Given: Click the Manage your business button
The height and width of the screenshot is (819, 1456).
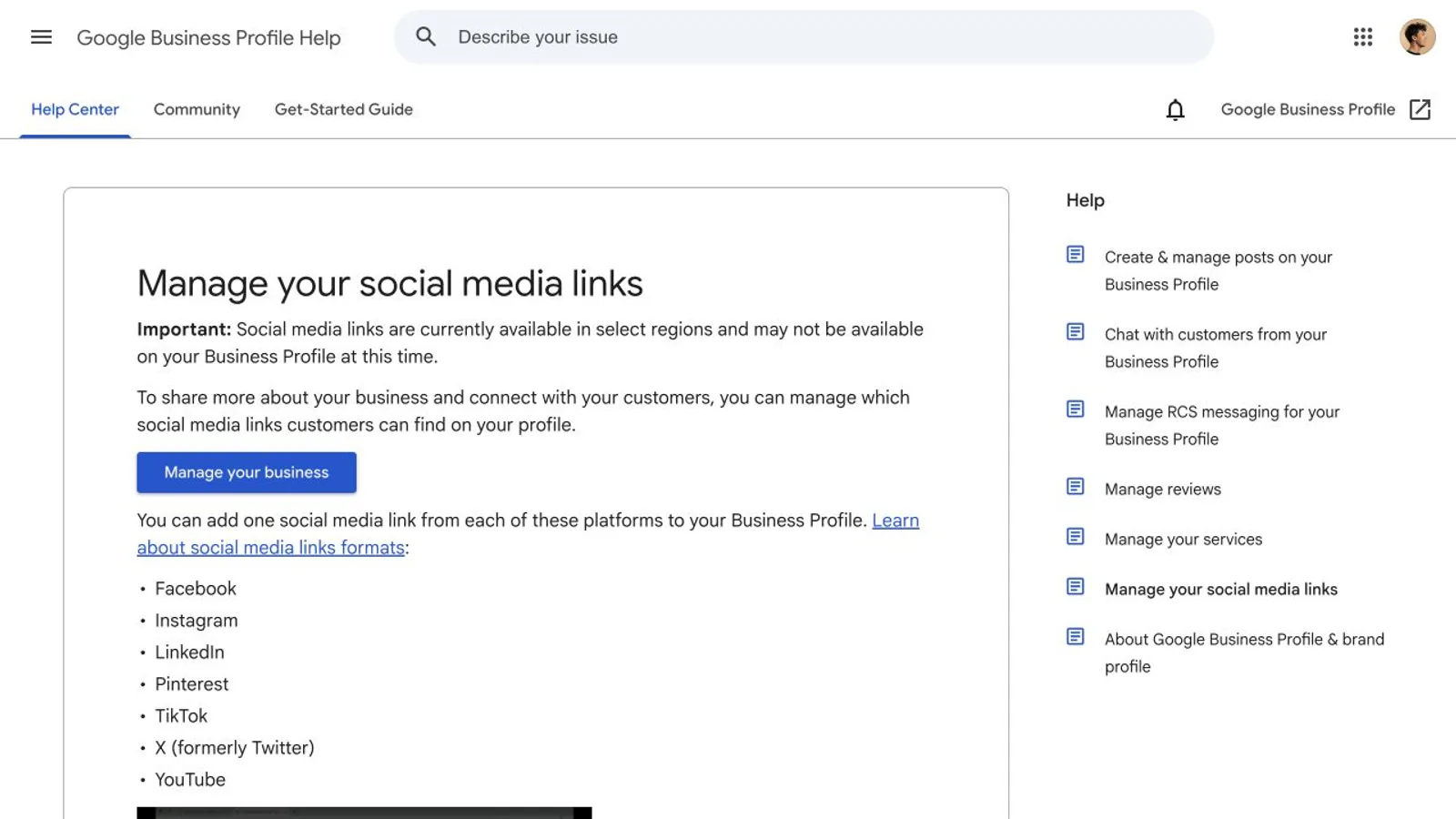Looking at the screenshot, I should 247,472.
